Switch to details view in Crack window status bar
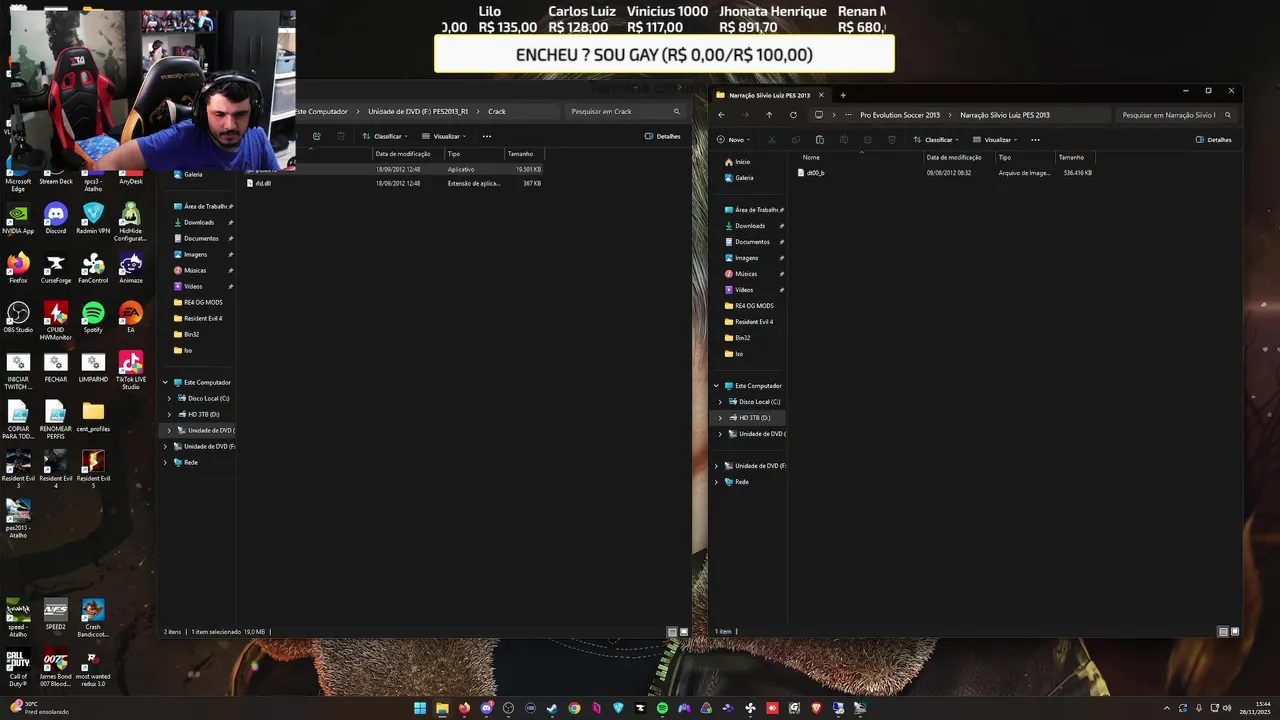This screenshot has height=720, width=1280. pos(672,632)
